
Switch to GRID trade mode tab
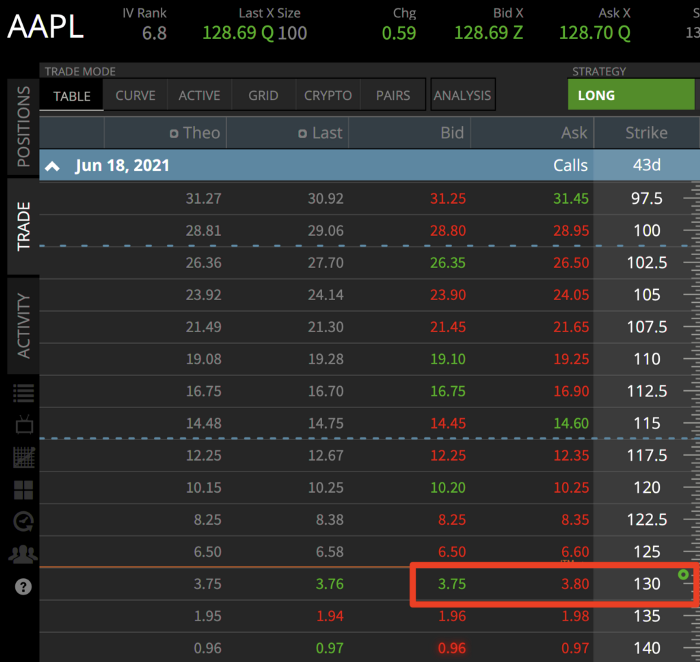263,95
